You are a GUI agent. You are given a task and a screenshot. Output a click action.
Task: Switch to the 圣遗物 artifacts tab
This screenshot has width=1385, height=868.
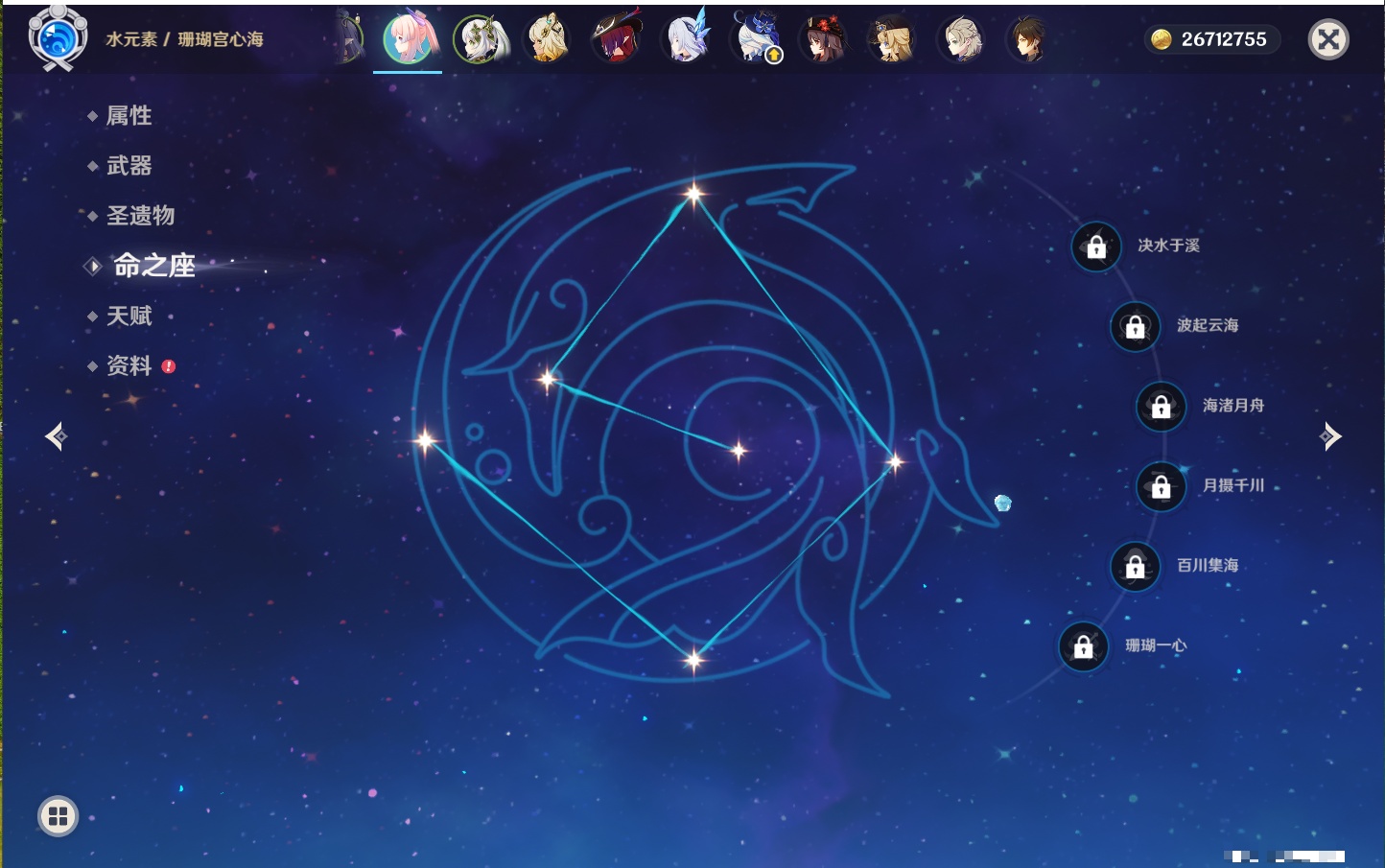[x=140, y=216]
